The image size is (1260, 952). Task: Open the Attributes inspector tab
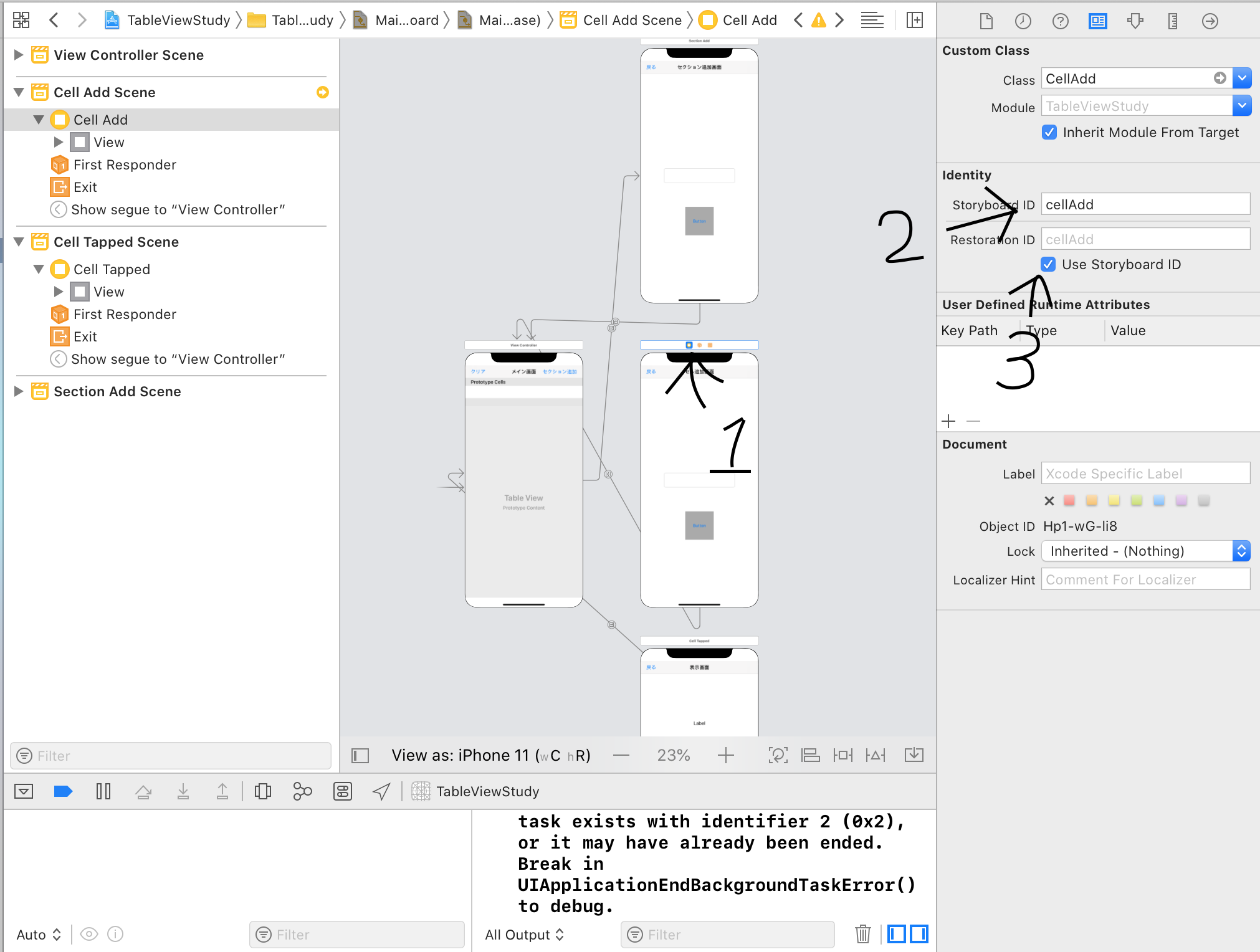1135,21
